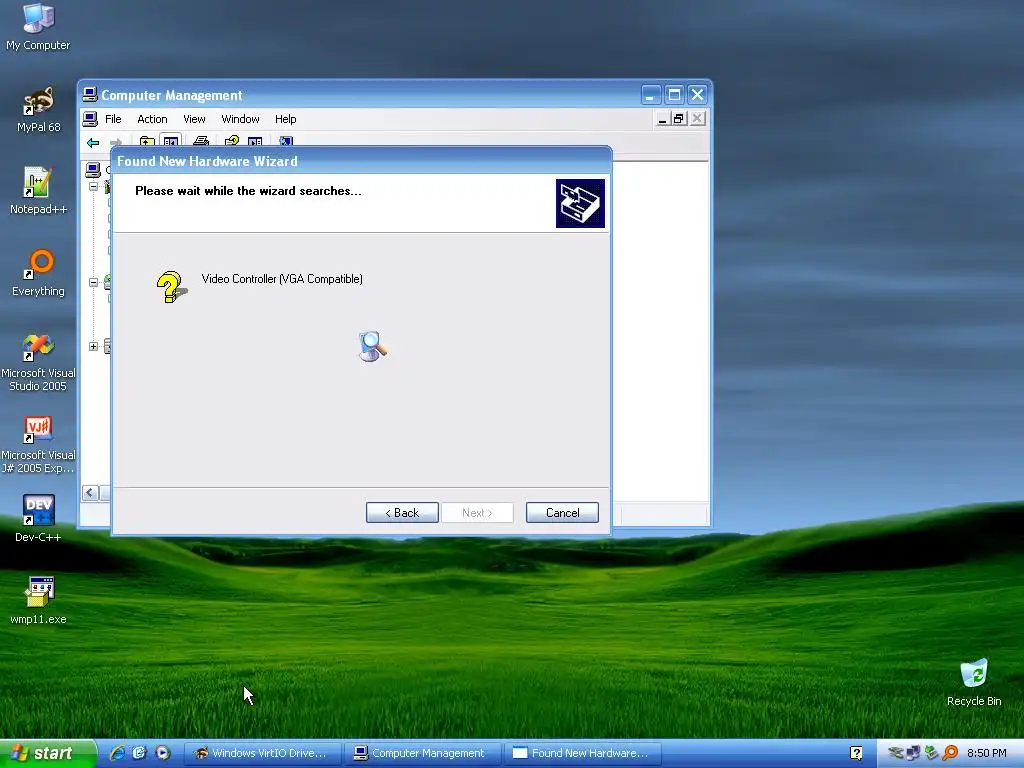The height and width of the screenshot is (768, 1024).
Task: Switch to Found New Hardware taskbar button
Action: 583,753
